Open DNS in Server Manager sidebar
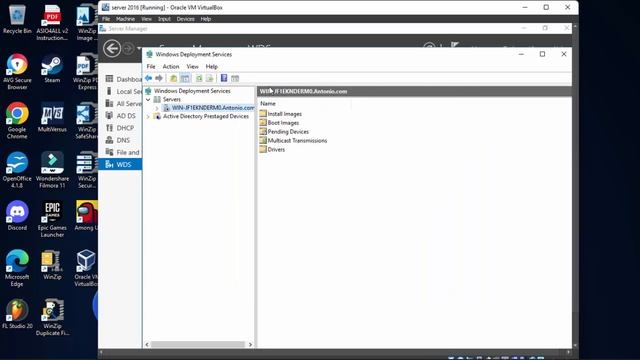The width and height of the screenshot is (640, 360). 121,140
